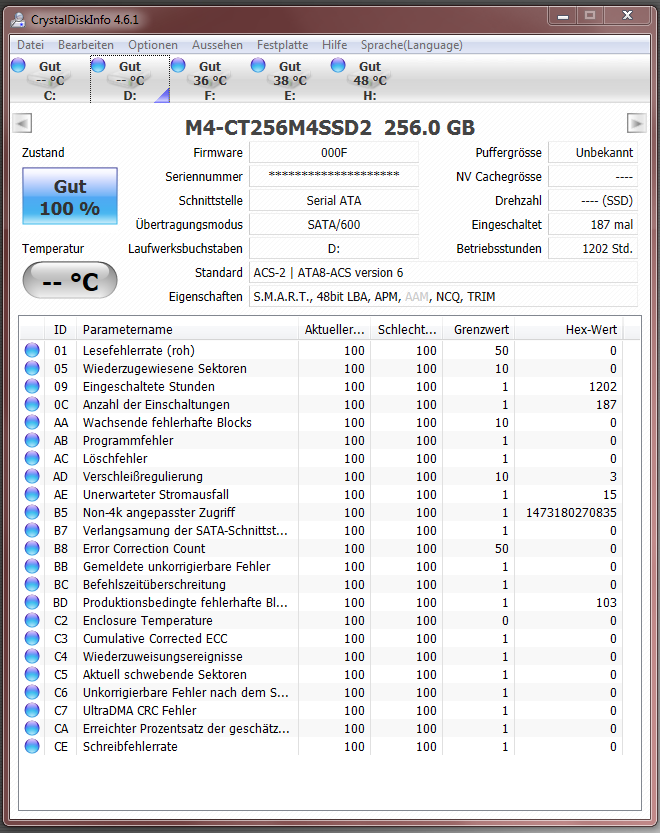
Task: Click the Hex-Wert column header
Action: pos(569,330)
